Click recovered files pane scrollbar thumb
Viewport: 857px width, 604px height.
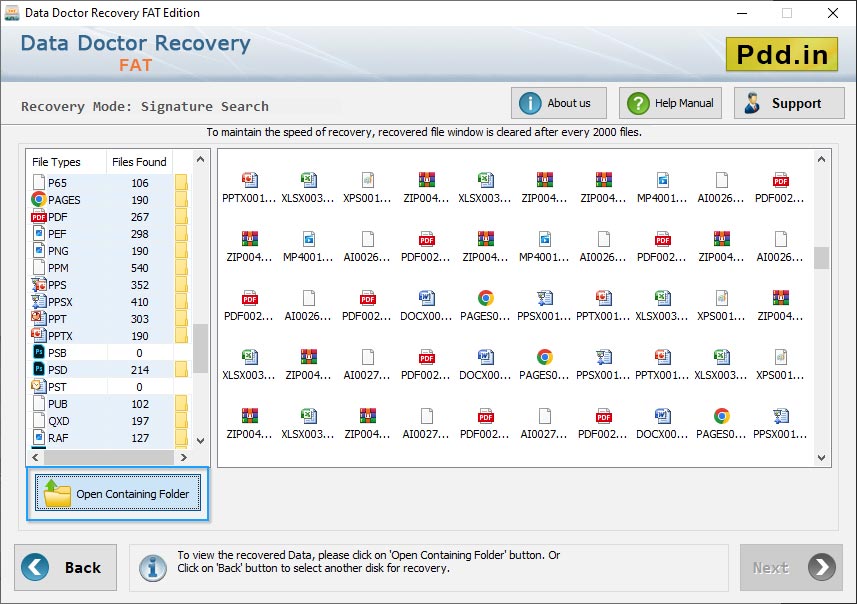821,258
